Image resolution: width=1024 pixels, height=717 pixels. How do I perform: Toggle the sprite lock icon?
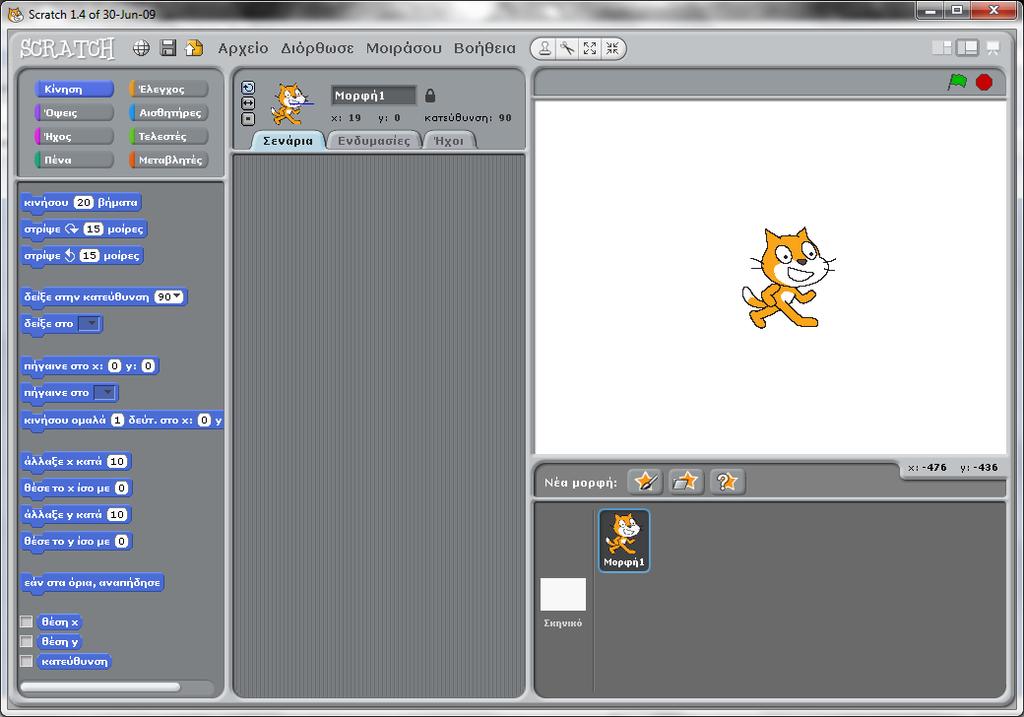(430, 95)
